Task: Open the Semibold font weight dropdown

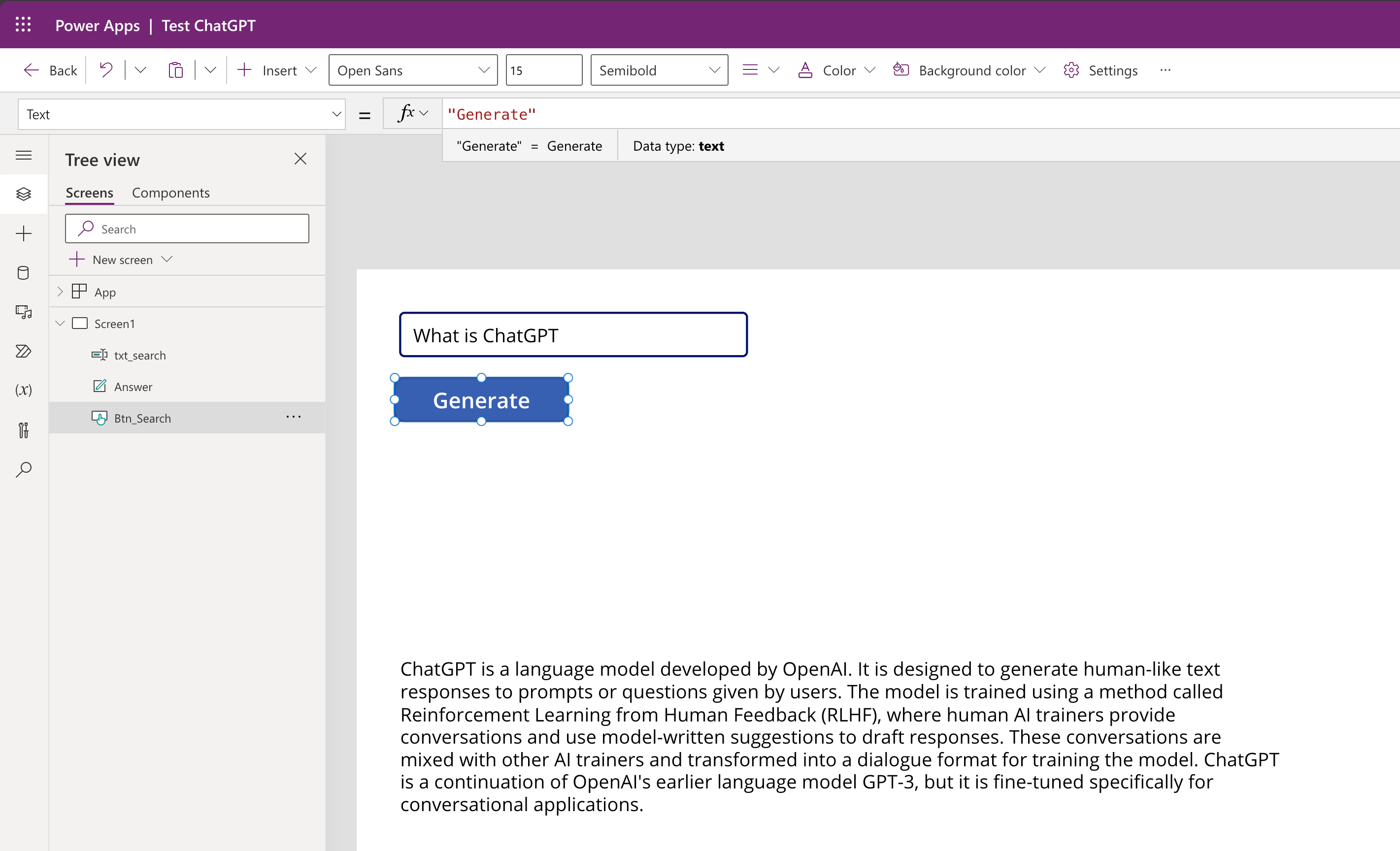Action: point(659,70)
